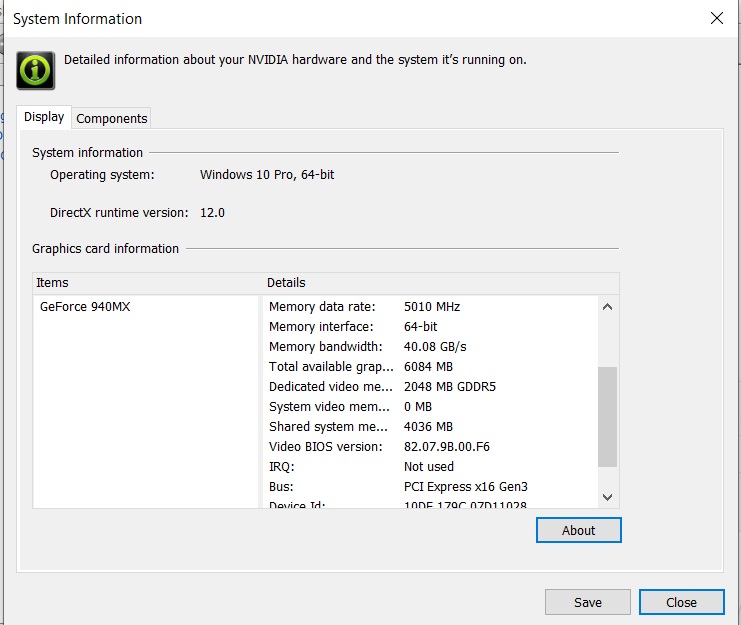
Task: Click the 40.08 GB/s value
Action: (x=435, y=346)
